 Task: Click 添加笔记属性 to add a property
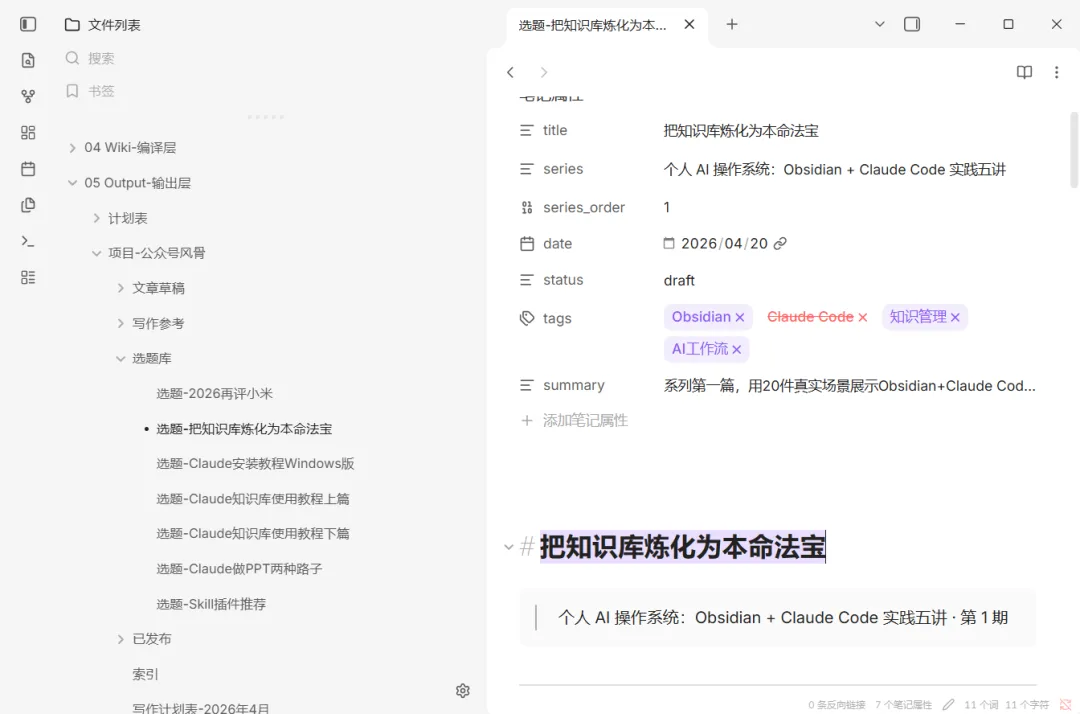pyautogui.click(x=574, y=421)
